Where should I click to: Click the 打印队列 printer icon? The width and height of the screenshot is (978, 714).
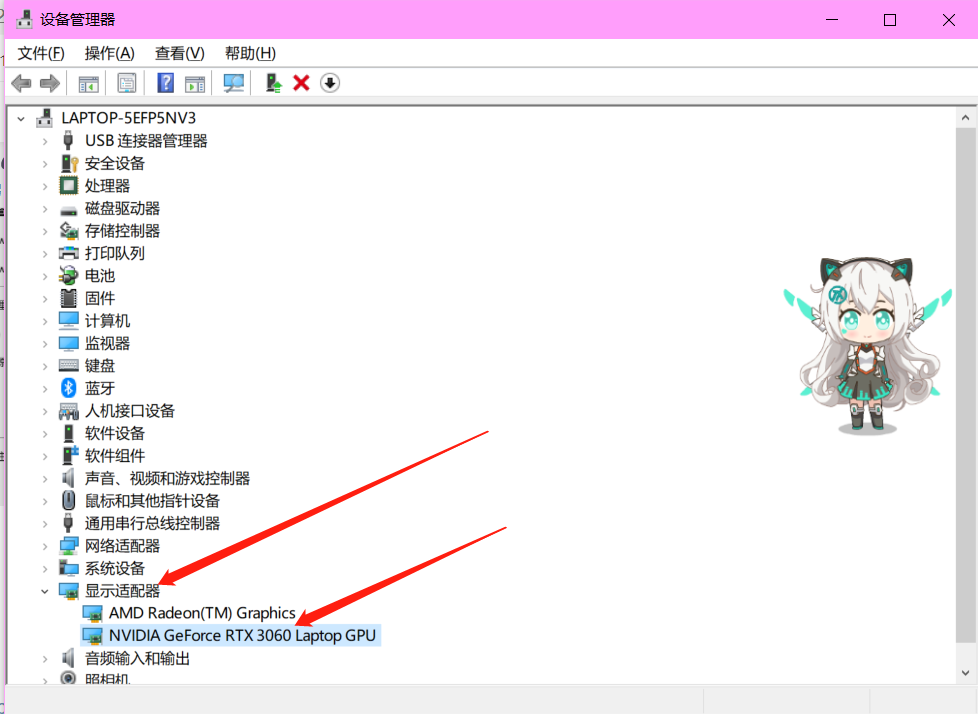coord(69,253)
